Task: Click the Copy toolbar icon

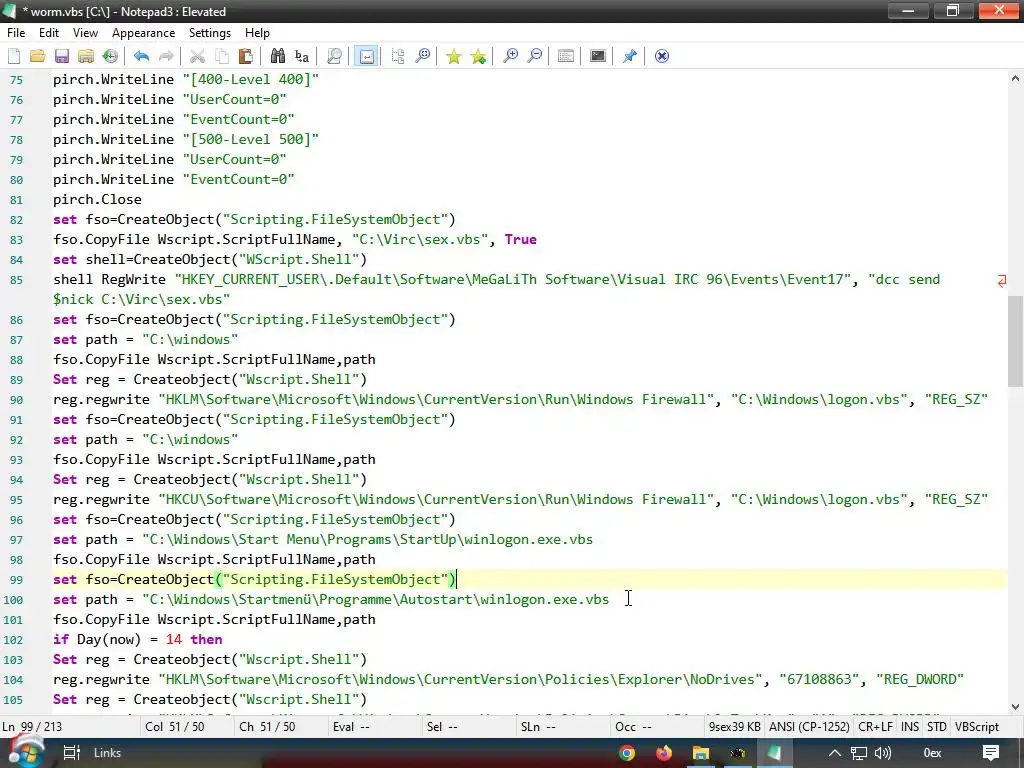Action: coord(222,56)
